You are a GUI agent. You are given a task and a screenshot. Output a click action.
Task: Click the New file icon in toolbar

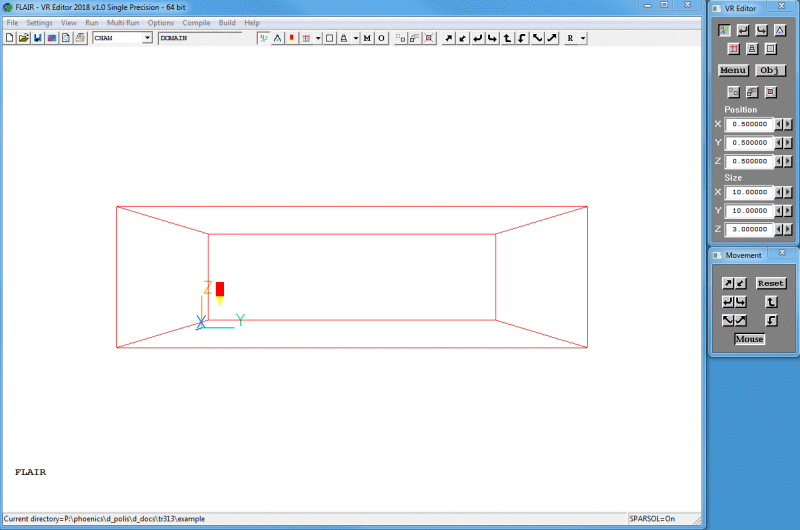[10, 38]
